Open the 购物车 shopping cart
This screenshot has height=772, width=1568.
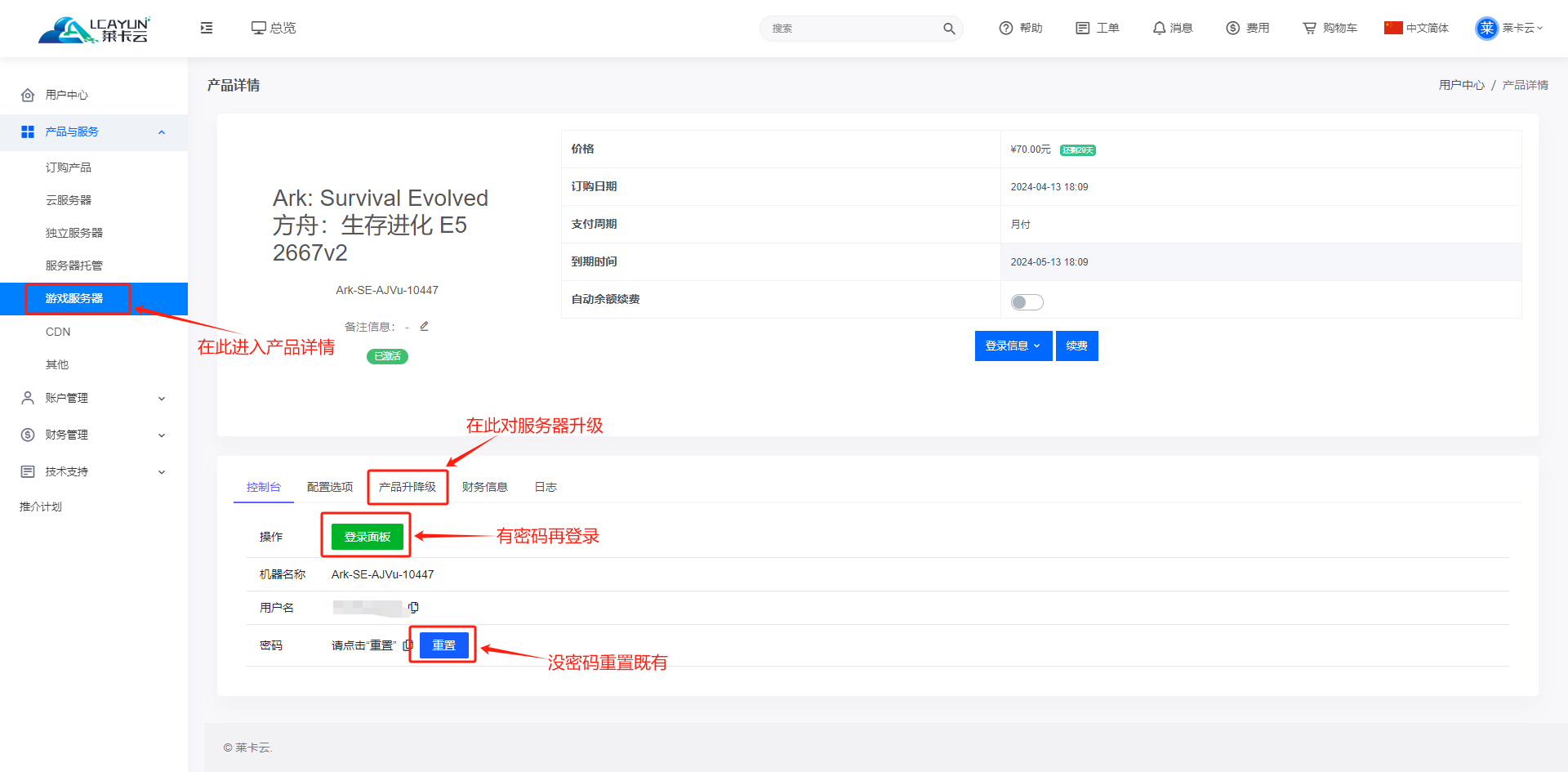click(x=1330, y=28)
